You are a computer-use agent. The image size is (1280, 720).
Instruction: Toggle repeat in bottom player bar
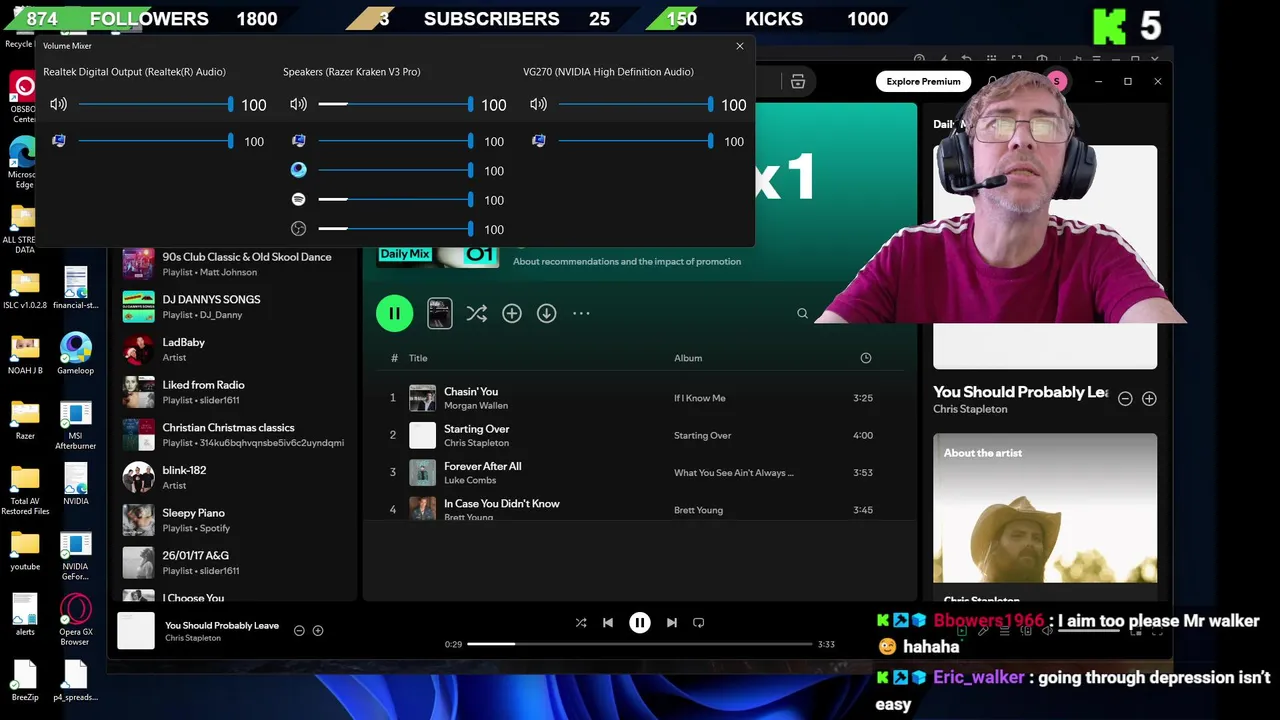click(699, 622)
